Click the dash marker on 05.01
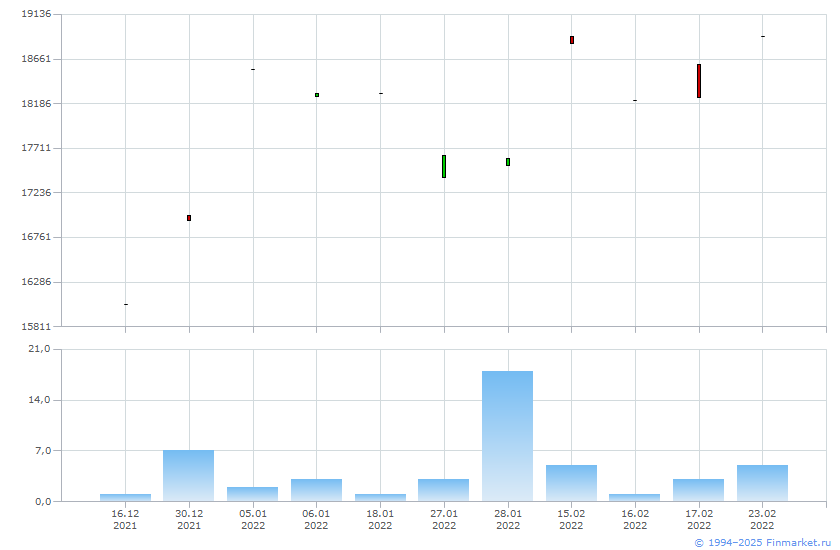840x550 pixels. 253,70
